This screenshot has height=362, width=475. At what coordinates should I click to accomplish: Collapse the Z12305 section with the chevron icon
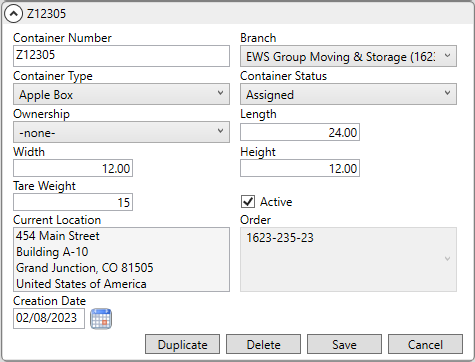click(13, 14)
